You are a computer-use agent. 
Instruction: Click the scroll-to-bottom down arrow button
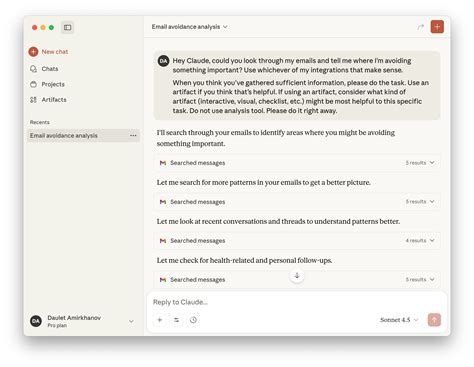point(297,276)
